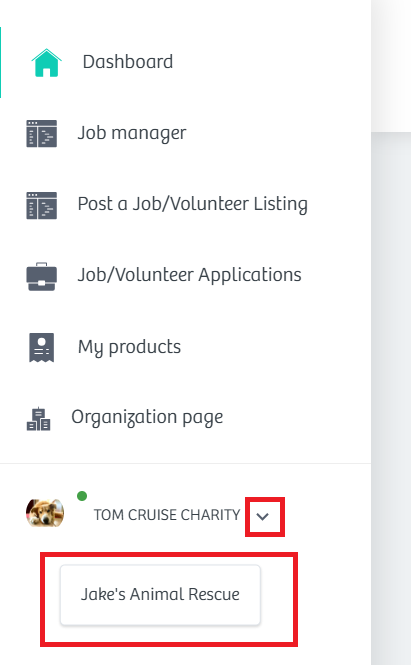The height and width of the screenshot is (665, 411).
Task: Click the dog profile avatar
Action: (45, 513)
